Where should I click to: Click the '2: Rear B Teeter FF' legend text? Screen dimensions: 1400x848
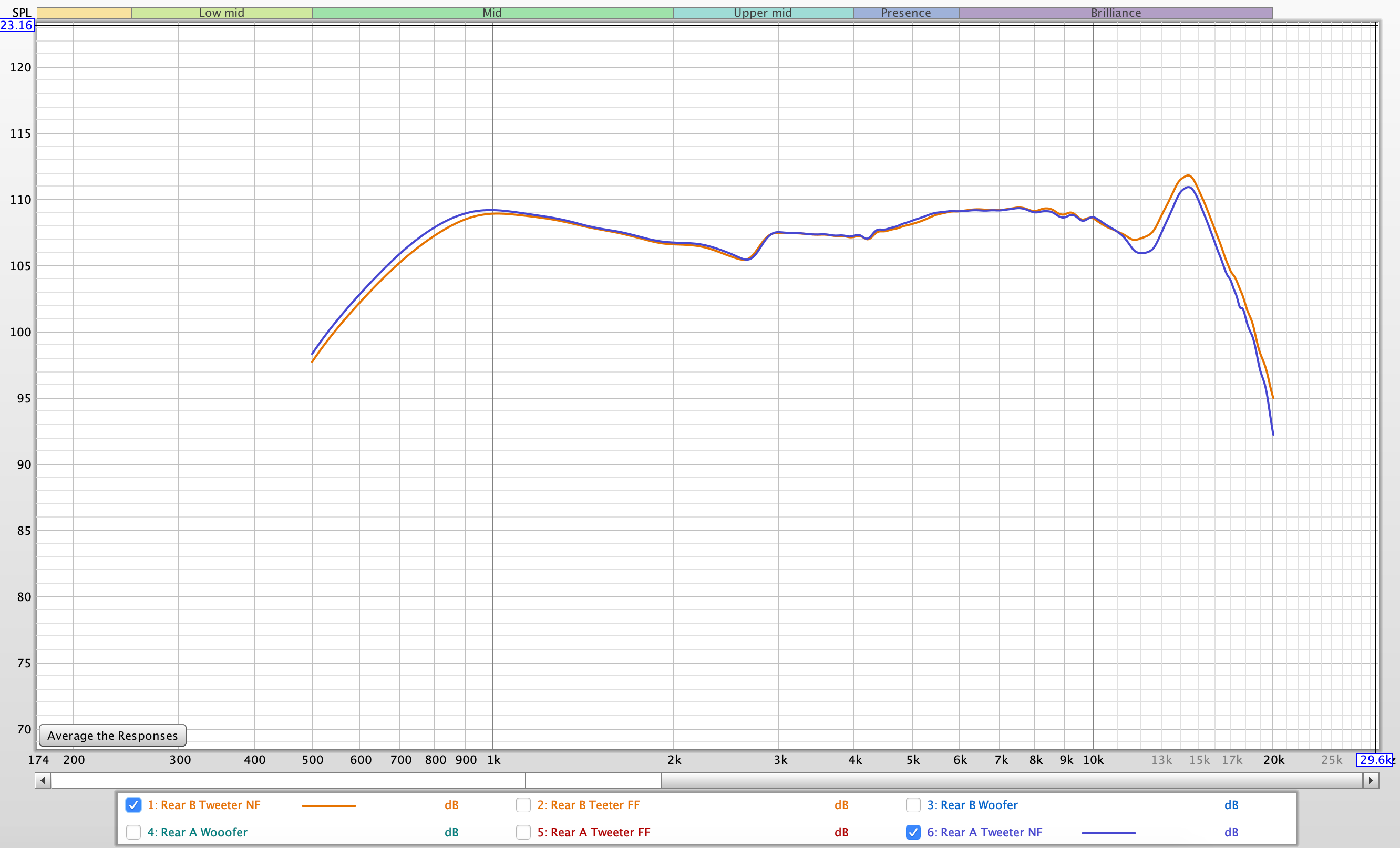[588, 805]
